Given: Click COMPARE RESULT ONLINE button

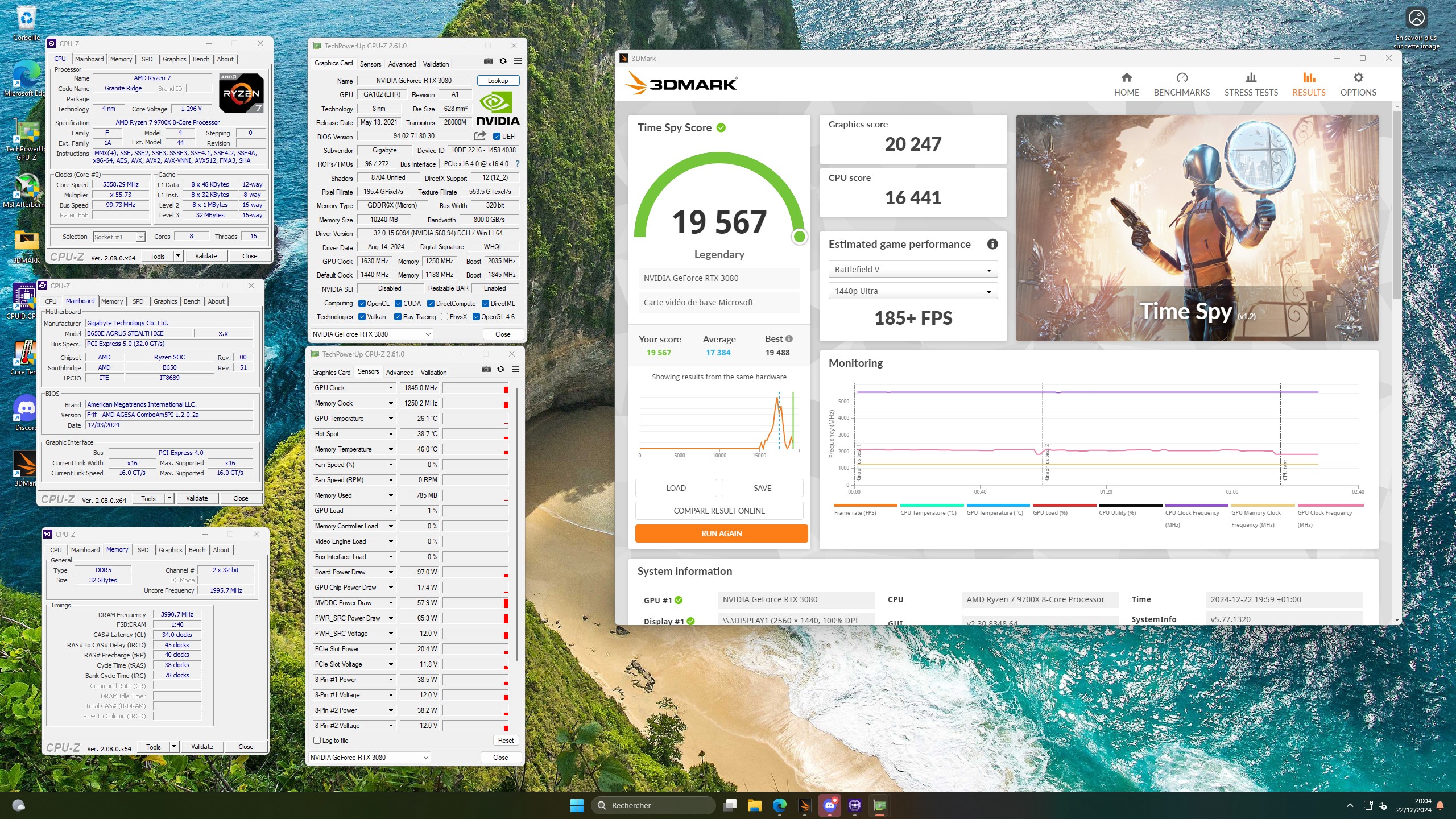Looking at the screenshot, I should [x=719, y=511].
